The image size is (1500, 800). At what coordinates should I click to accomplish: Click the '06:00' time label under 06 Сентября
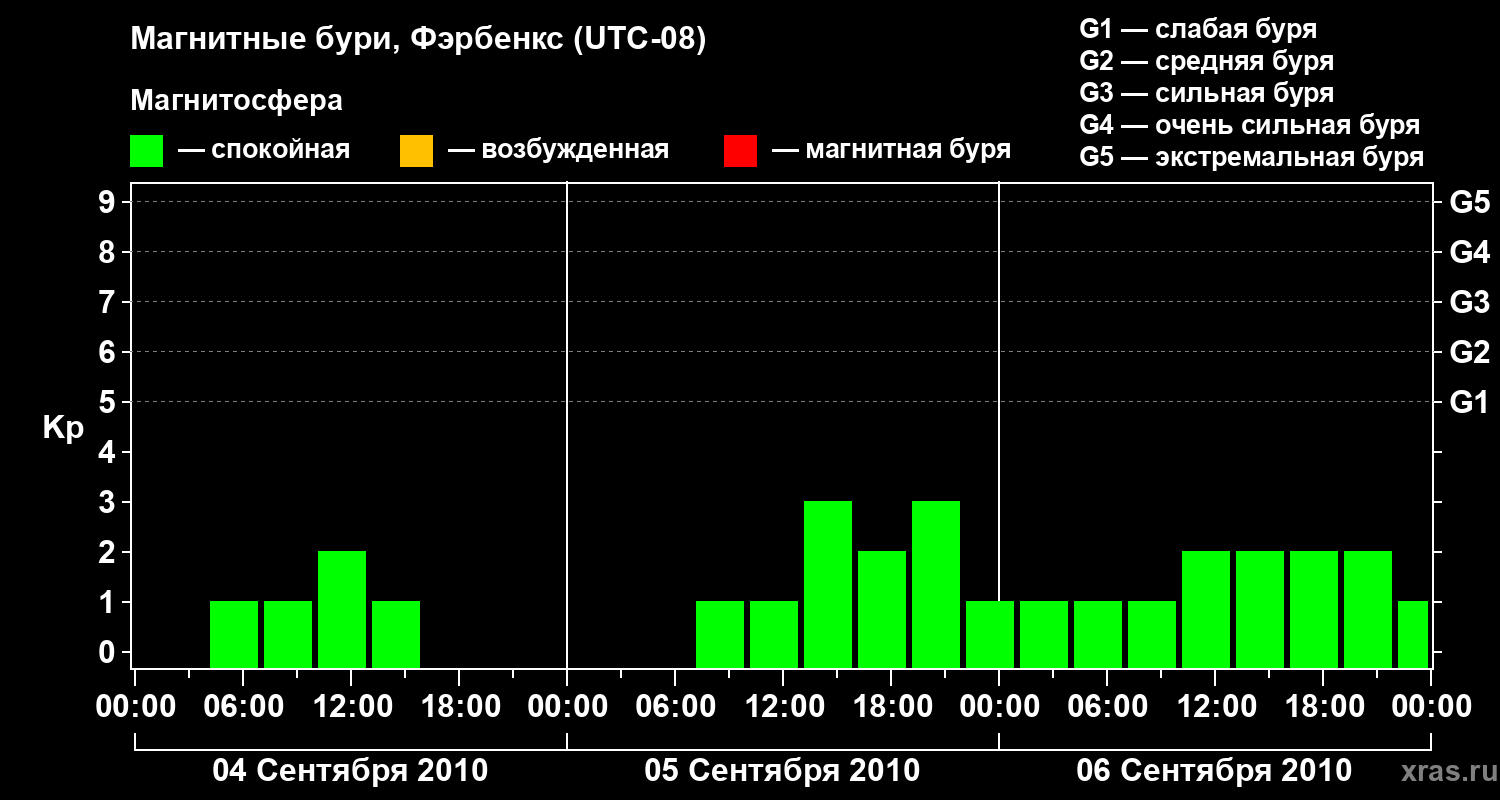1107,707
